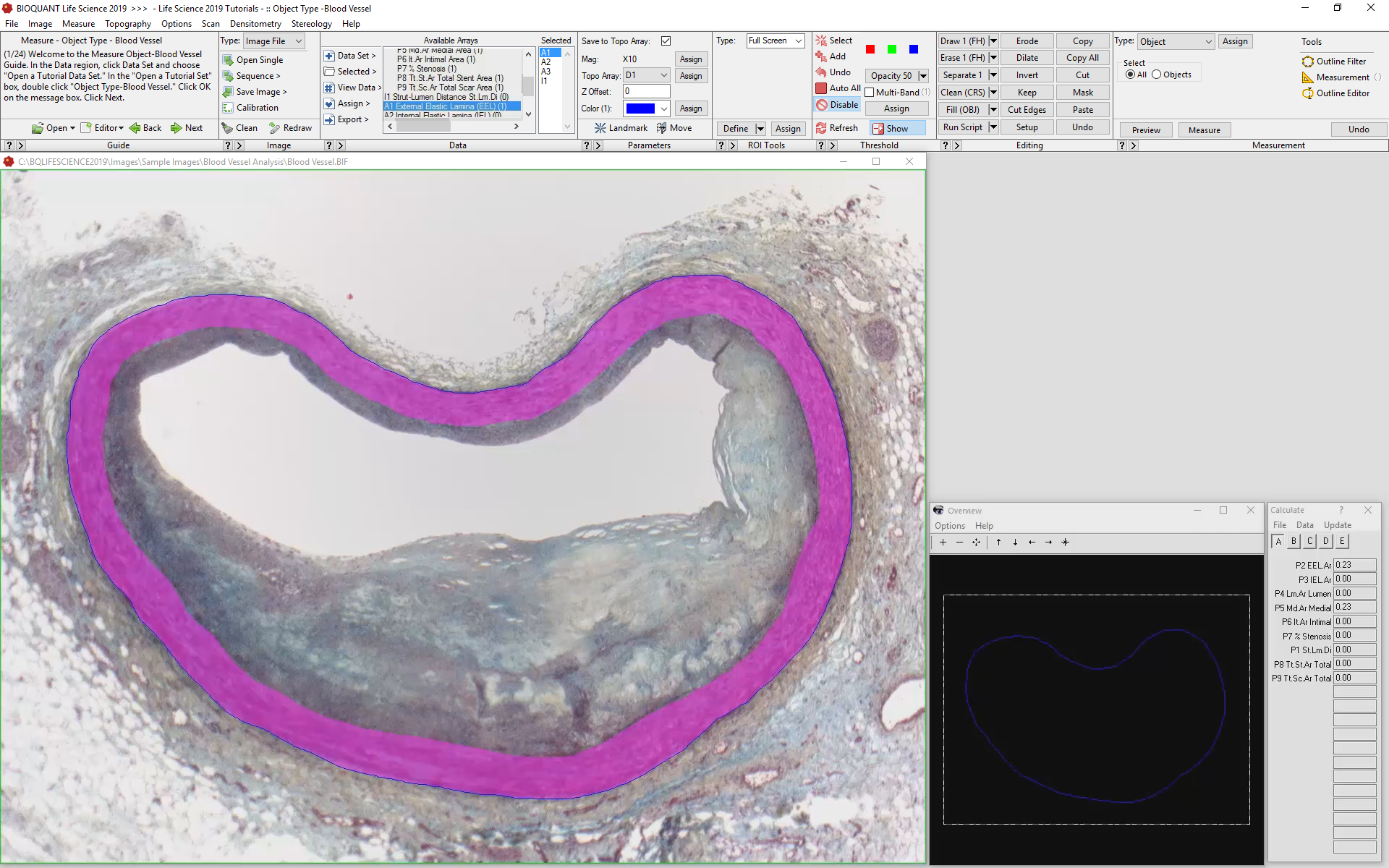
Task: Click the threshold Add tool
Action: tap(831, 56)
